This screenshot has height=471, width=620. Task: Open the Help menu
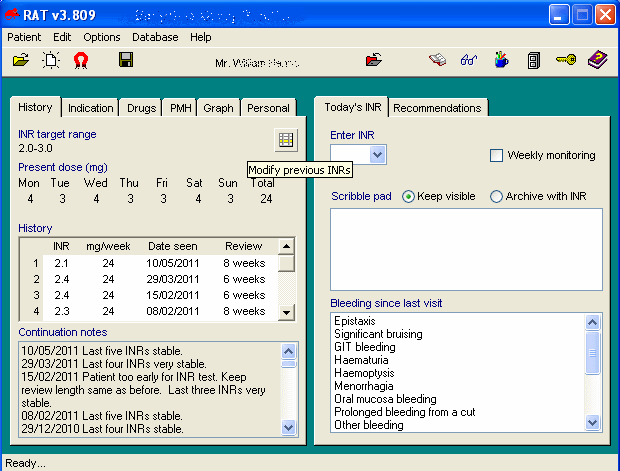[200, 37]
